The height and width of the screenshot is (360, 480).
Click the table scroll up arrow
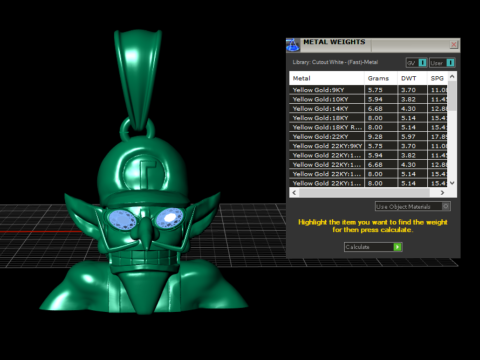452,77
